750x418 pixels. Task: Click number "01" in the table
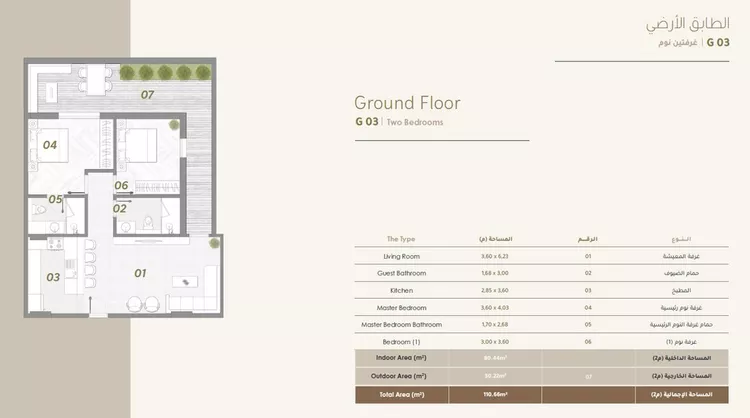click(588, 256)
